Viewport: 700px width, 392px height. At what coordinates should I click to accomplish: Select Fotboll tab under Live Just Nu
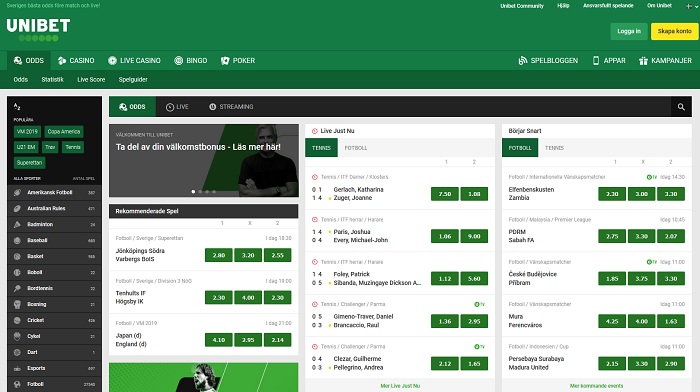click(356, 148)
